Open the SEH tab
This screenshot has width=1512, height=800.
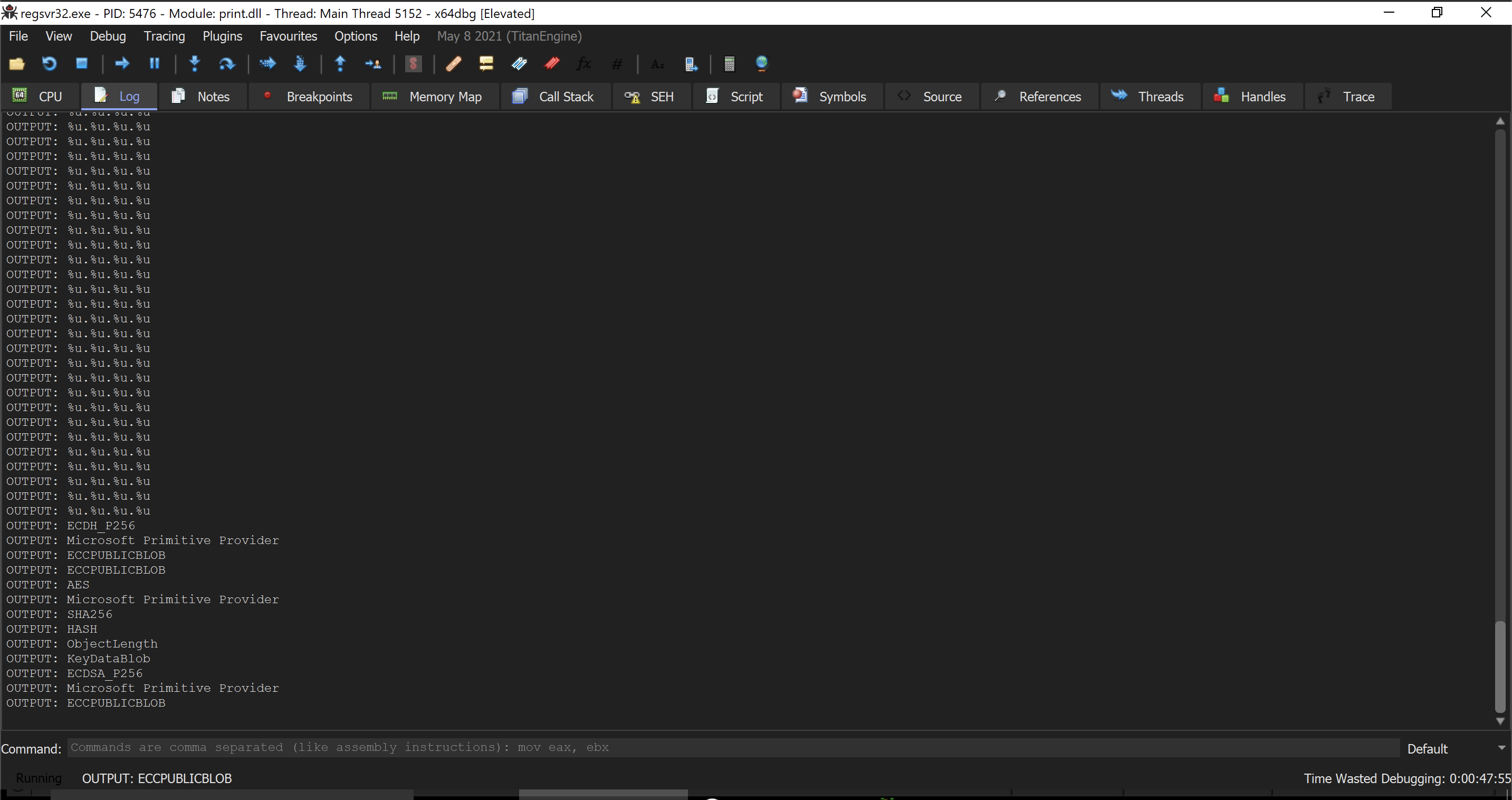[652, 97]
